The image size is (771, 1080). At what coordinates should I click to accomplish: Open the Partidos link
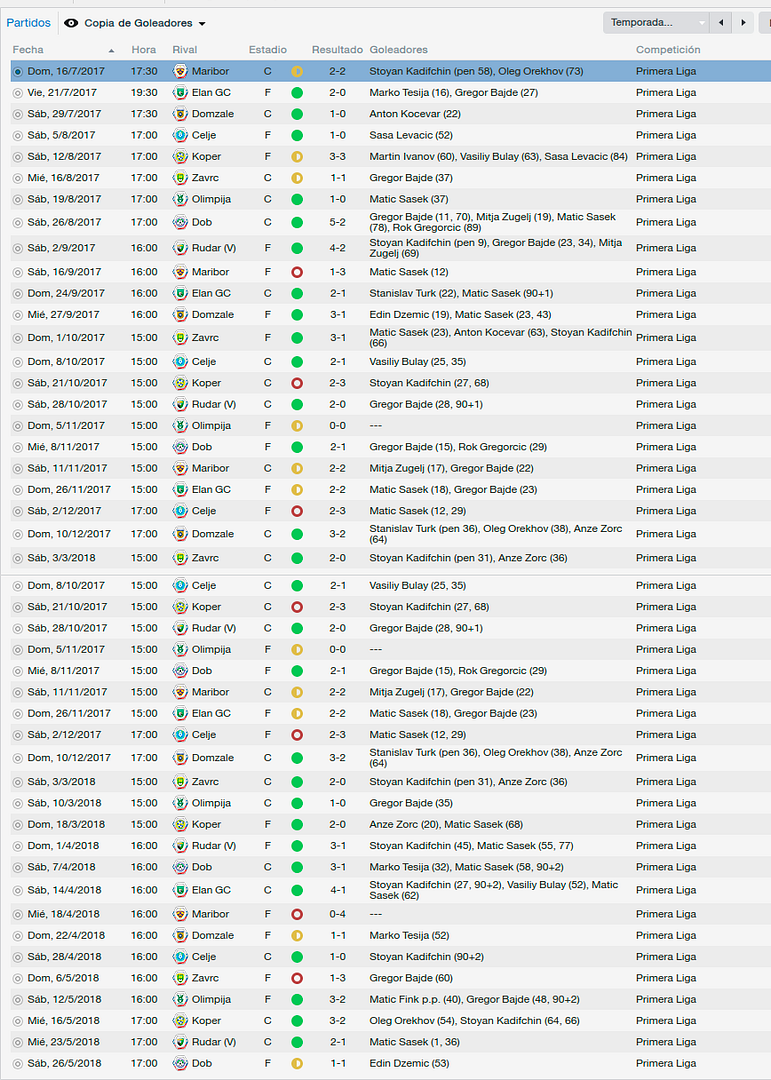[x=28, y=23]
